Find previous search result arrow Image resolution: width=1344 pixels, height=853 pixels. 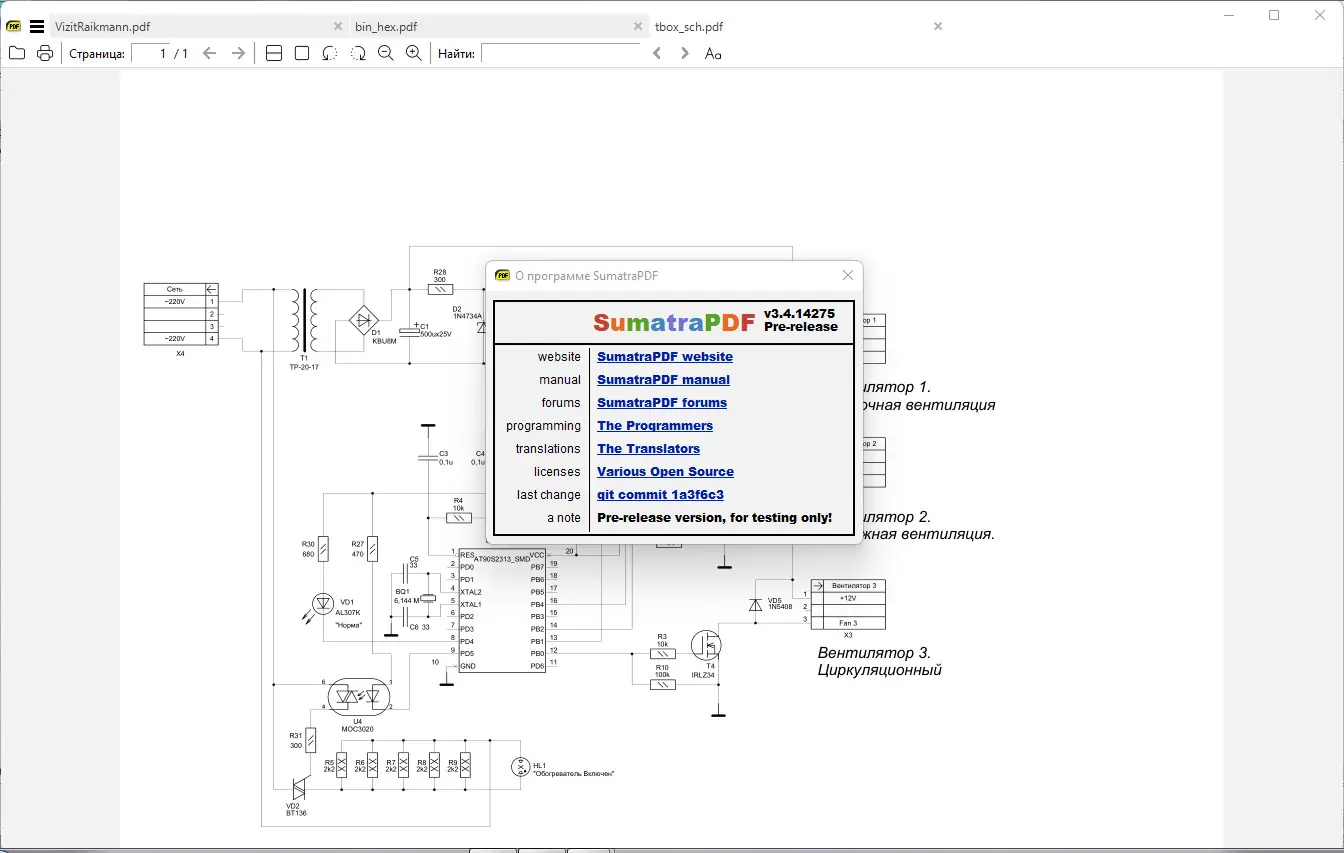(657, 53)
